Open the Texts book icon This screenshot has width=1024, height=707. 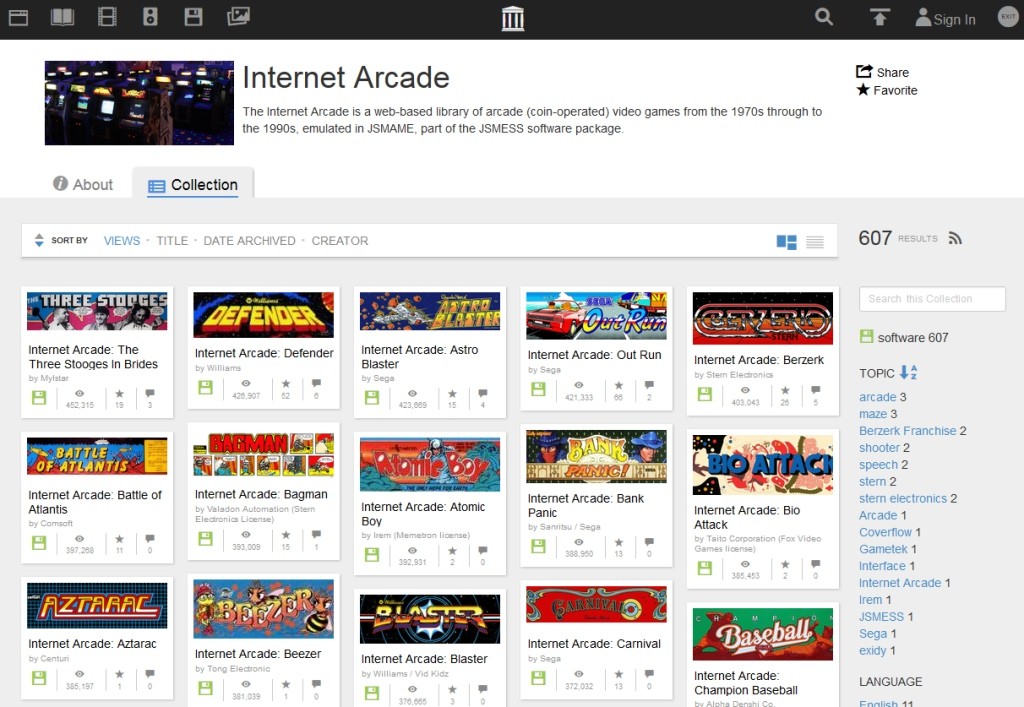point(63,17)
